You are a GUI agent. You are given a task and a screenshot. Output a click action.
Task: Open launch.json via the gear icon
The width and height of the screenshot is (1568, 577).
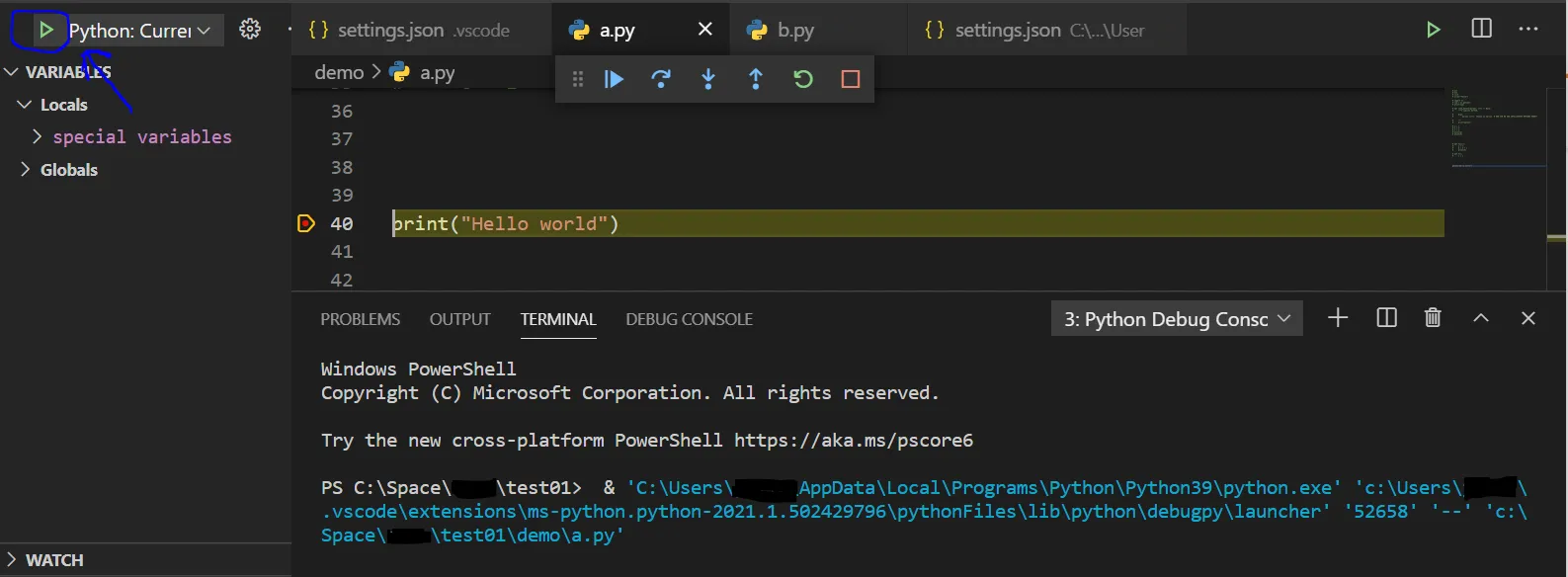click(x=250, y=30)
